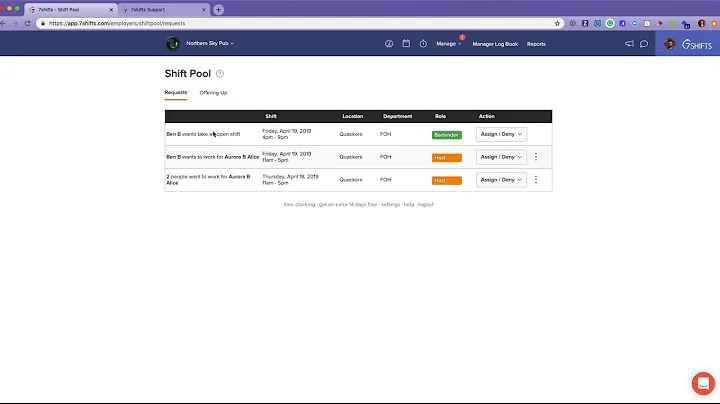The height and width of the screenshot is (404, 720).
Task: Open the announcements megaphone icon
Action: pyautogui.click(x=629, y=44)
